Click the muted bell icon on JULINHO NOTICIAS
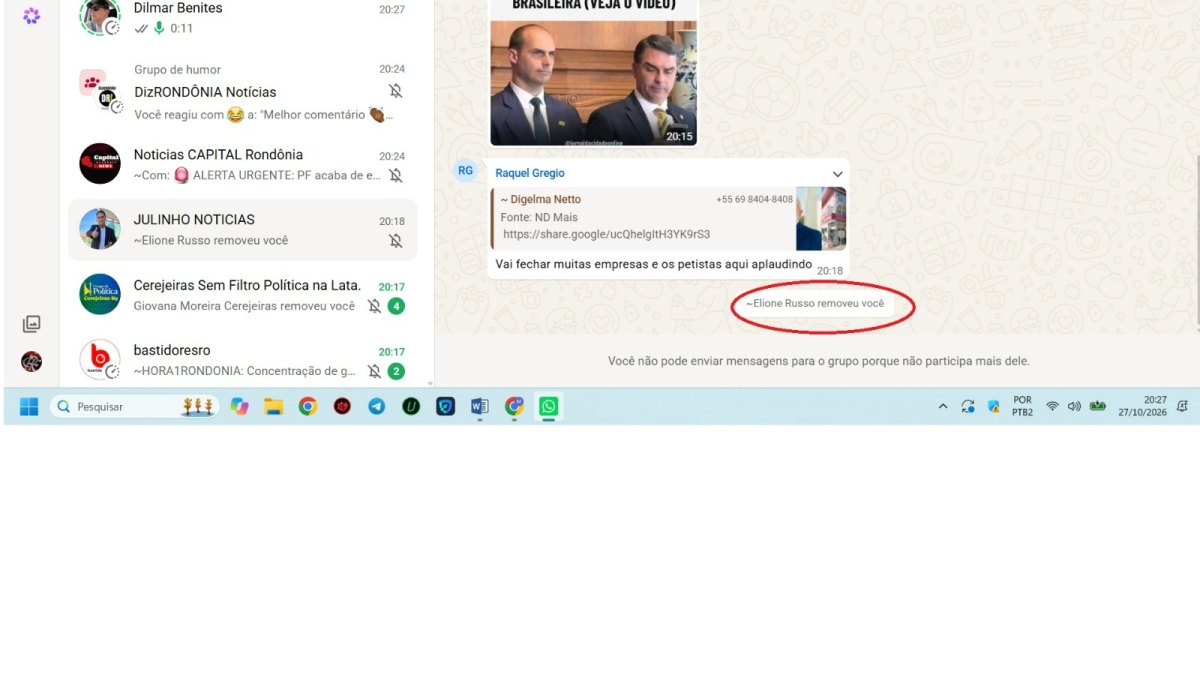Screen dimensions: 1200x675 click(x=396, y=241)
